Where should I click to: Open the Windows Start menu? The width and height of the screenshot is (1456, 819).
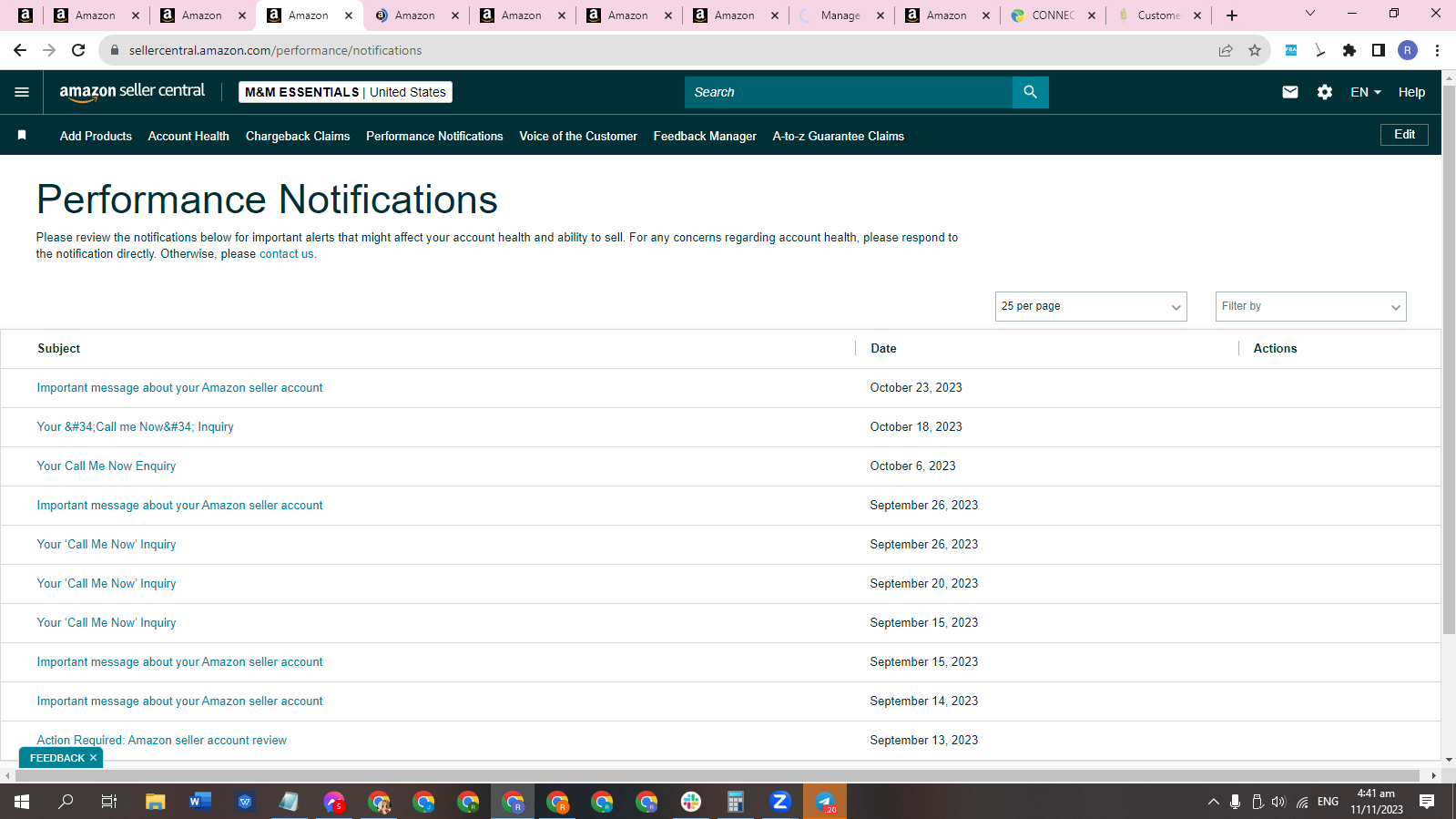click(x=22, y=802)
